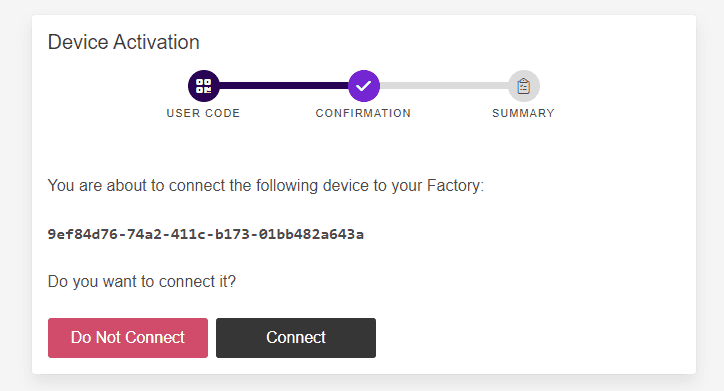Click the "You are about to connect" sentence
This screenshot has width=724, height=391.
(x=266, y=186)
